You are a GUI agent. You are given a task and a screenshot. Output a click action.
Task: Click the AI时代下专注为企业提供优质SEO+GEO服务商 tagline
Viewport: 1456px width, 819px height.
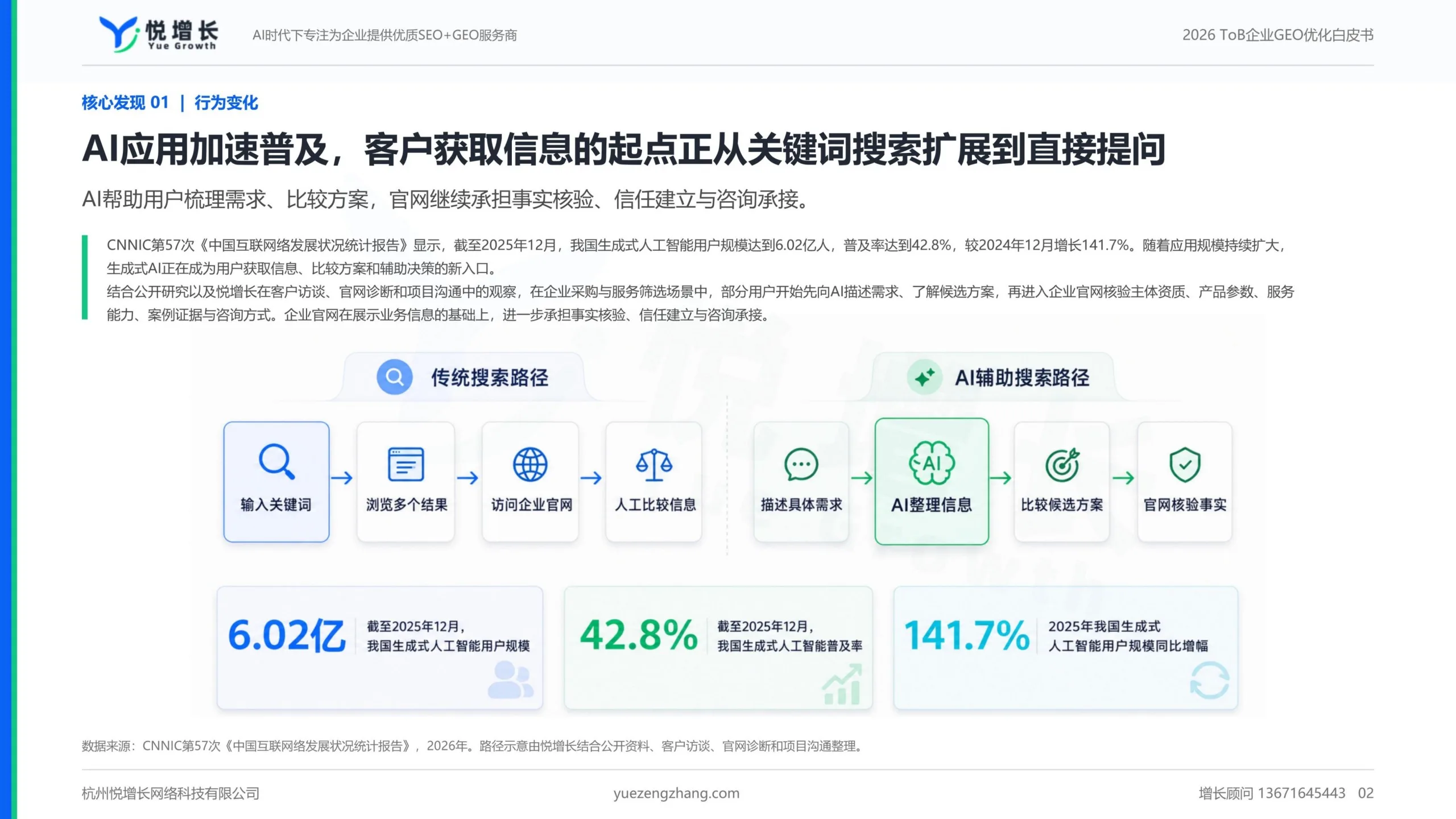[385, 35]
